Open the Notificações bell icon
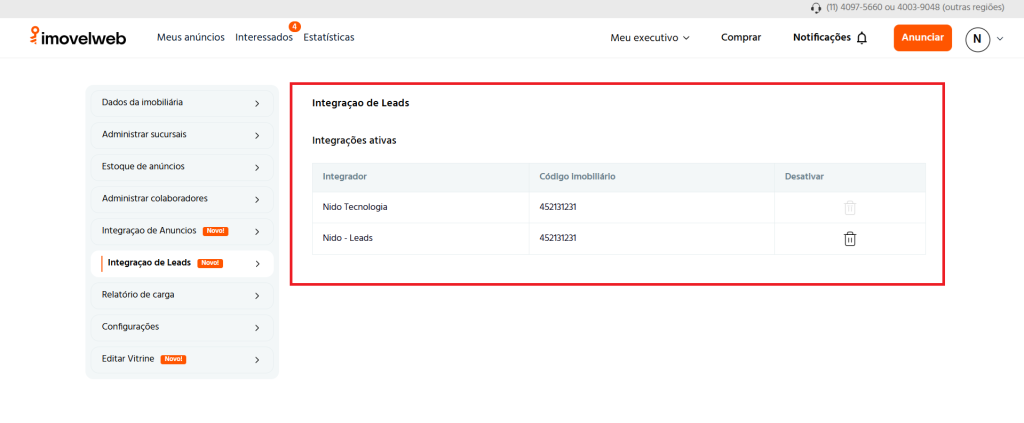 tap(862, 38)
